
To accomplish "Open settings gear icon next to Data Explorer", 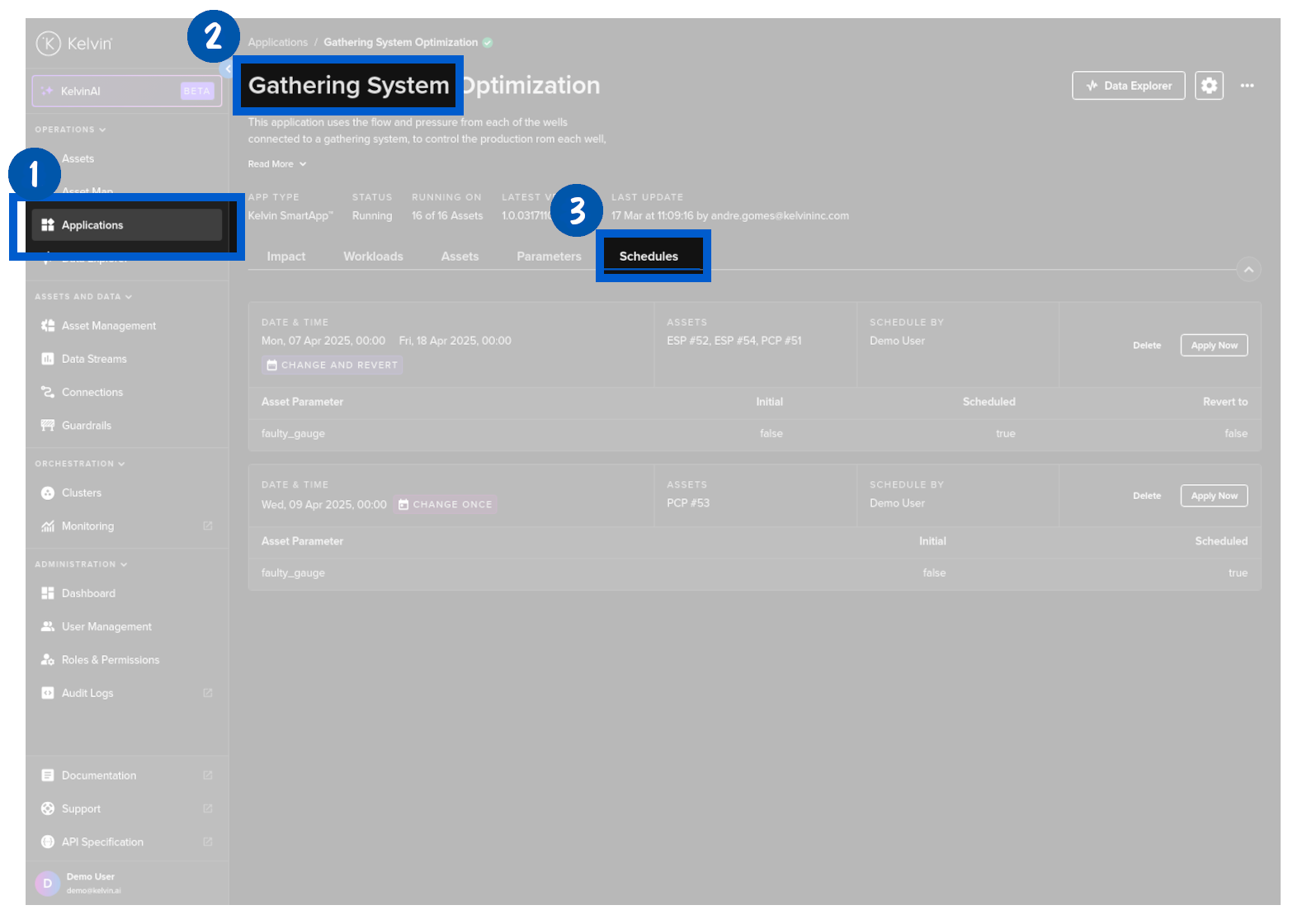I will point(1209,86).
